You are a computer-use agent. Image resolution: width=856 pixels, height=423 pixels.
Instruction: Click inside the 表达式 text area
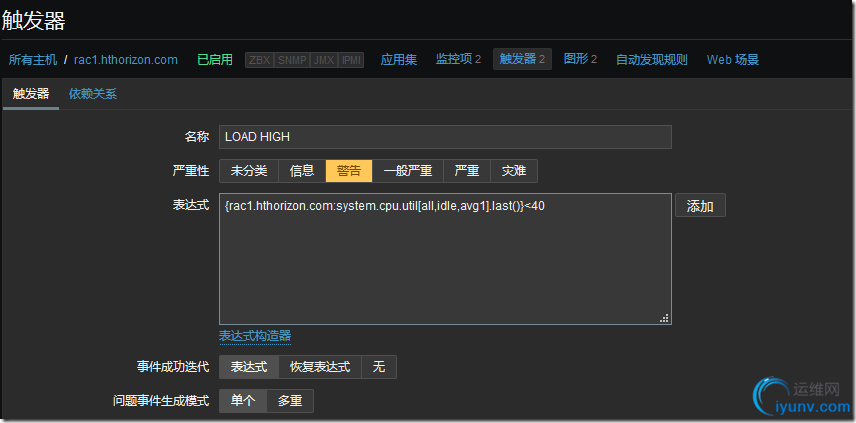pyautogui.click(x=445, y=259)
